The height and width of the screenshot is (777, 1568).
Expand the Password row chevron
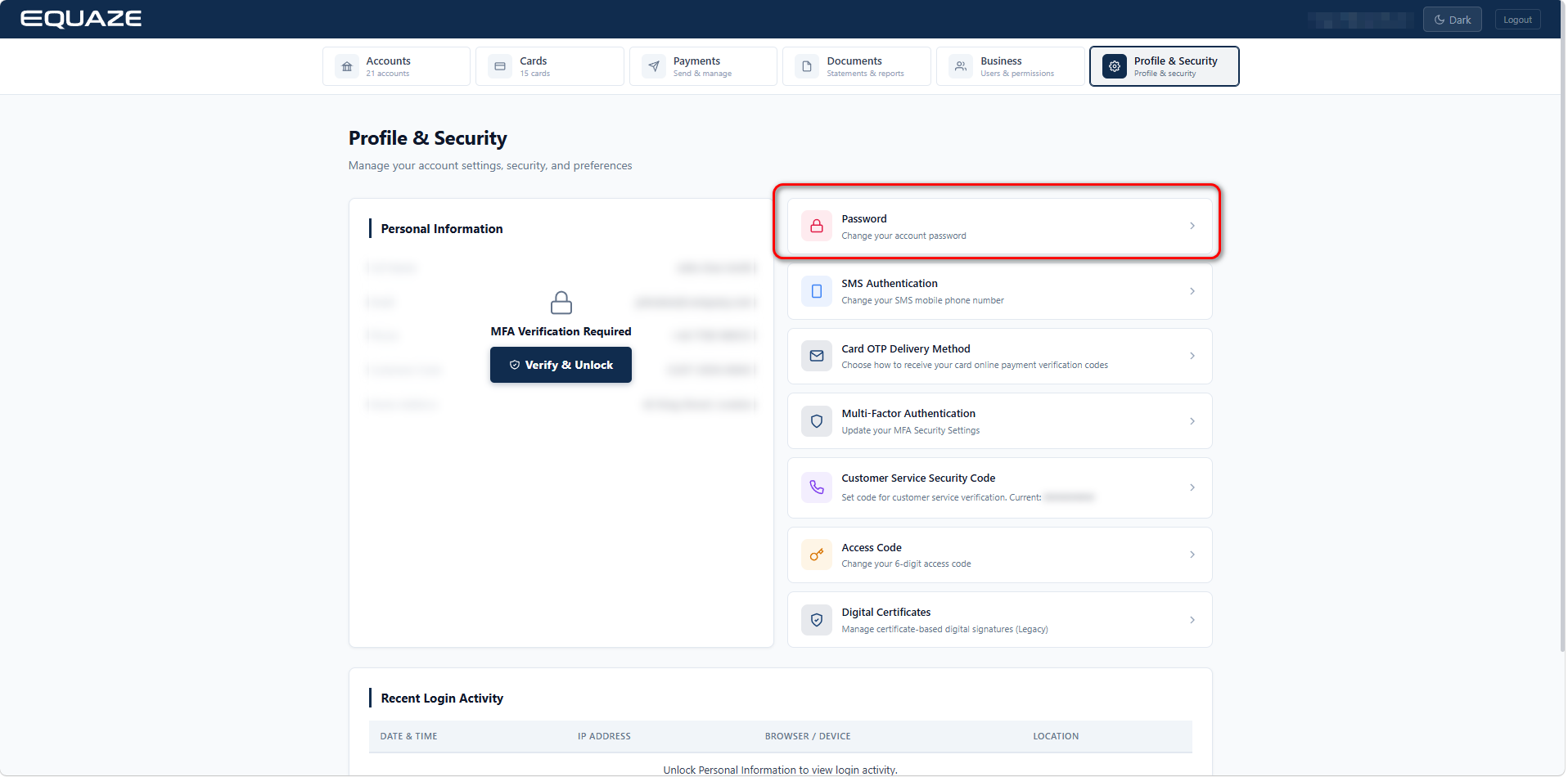coord(1192,226)
